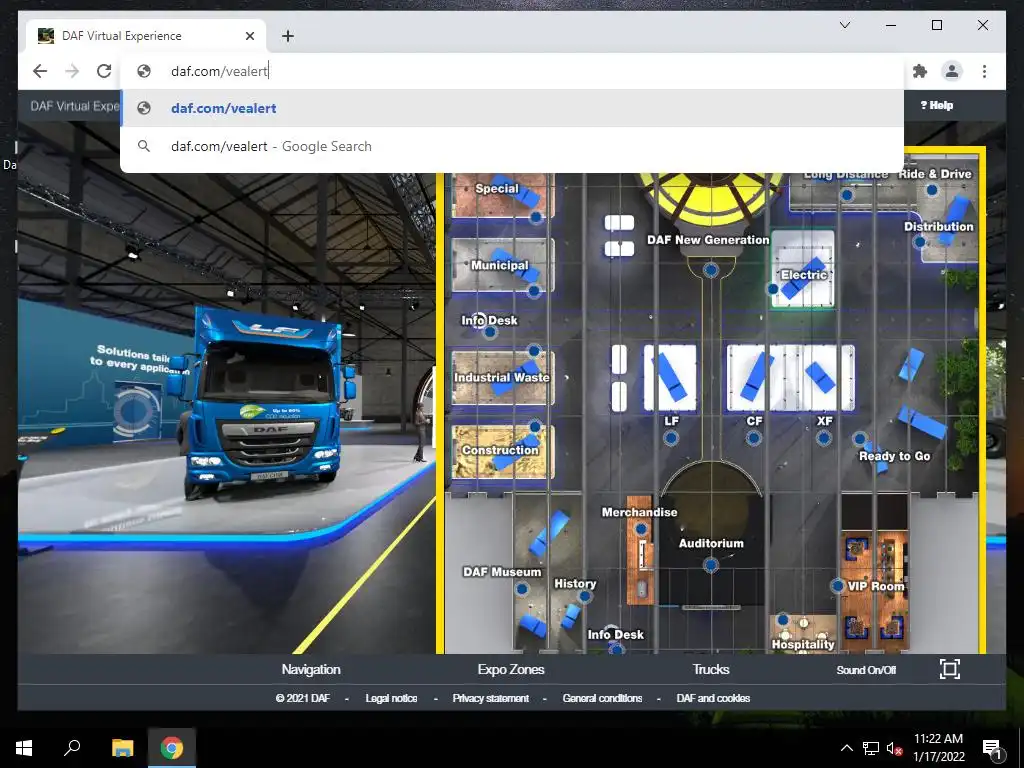Open File Explorer from the taskbar
The height and width of the screenshot is (768, 1024).
point(122,748)
